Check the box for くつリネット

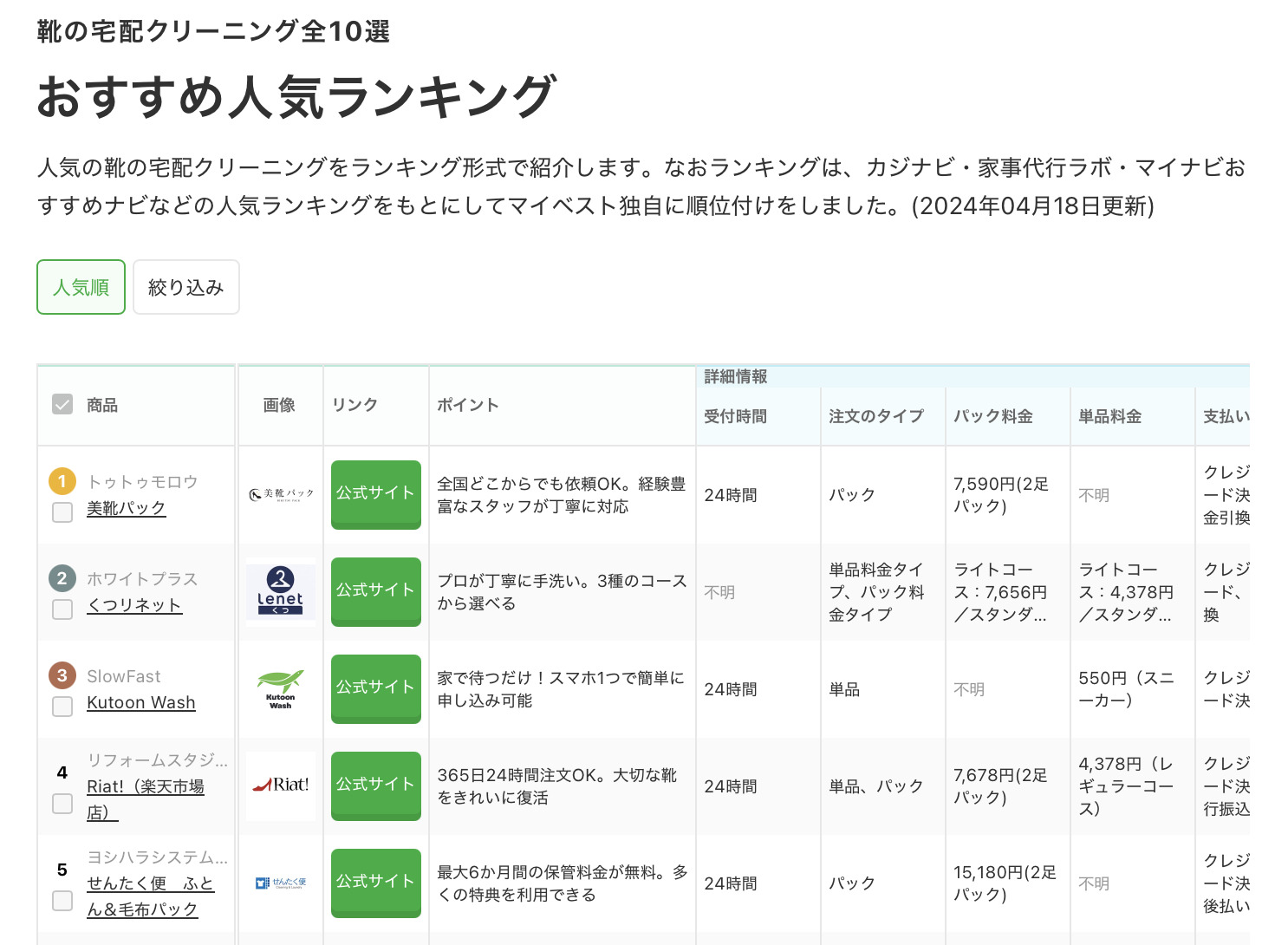pos(62,609)
